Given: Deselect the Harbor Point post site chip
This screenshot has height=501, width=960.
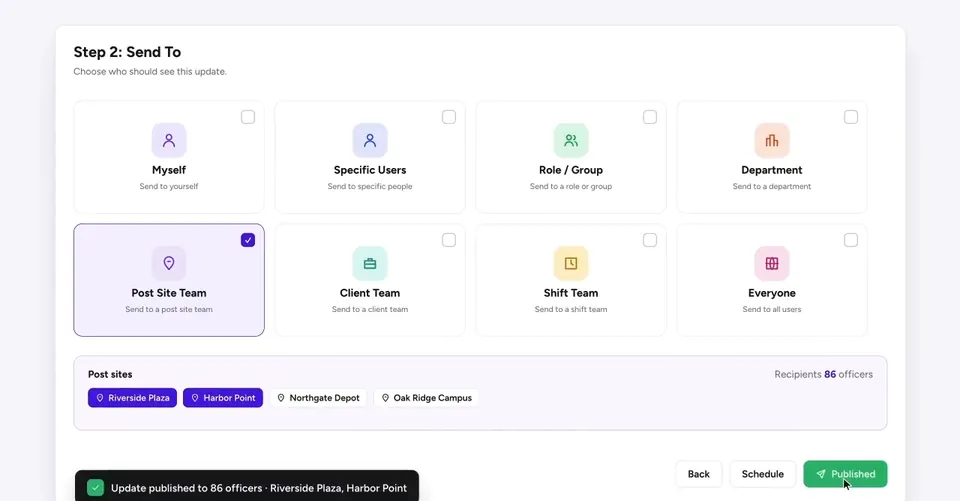Looking at the screenshot, I should pyautogui.click(x=223, y=398).
